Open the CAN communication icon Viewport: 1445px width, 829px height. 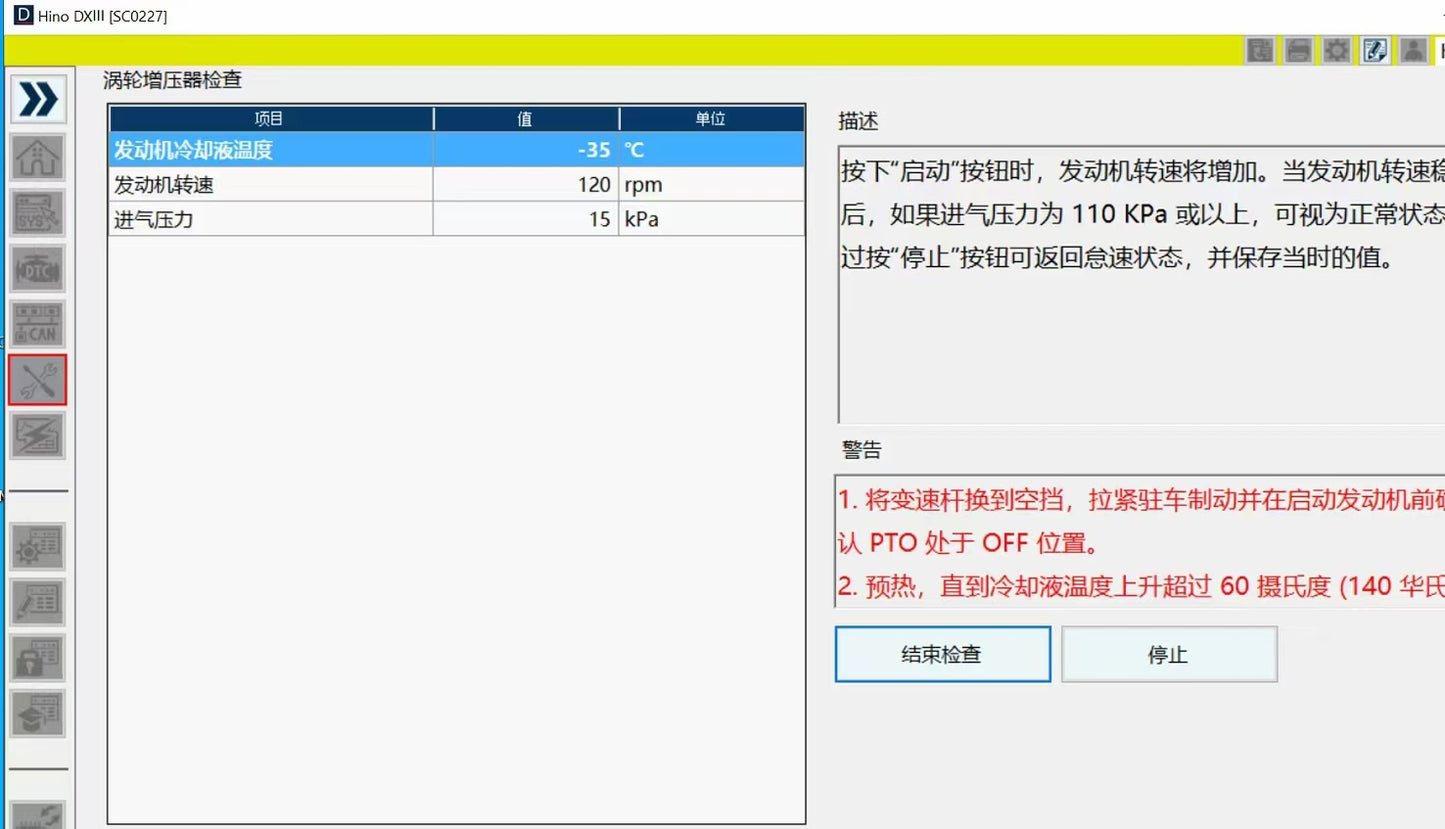point(38,324)
